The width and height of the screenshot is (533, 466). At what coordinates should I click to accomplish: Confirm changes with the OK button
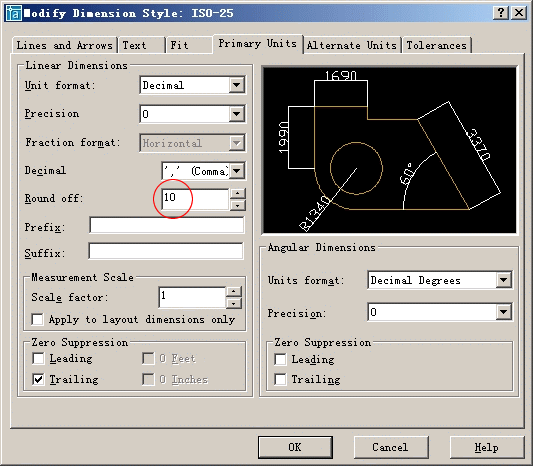point(295,447)
